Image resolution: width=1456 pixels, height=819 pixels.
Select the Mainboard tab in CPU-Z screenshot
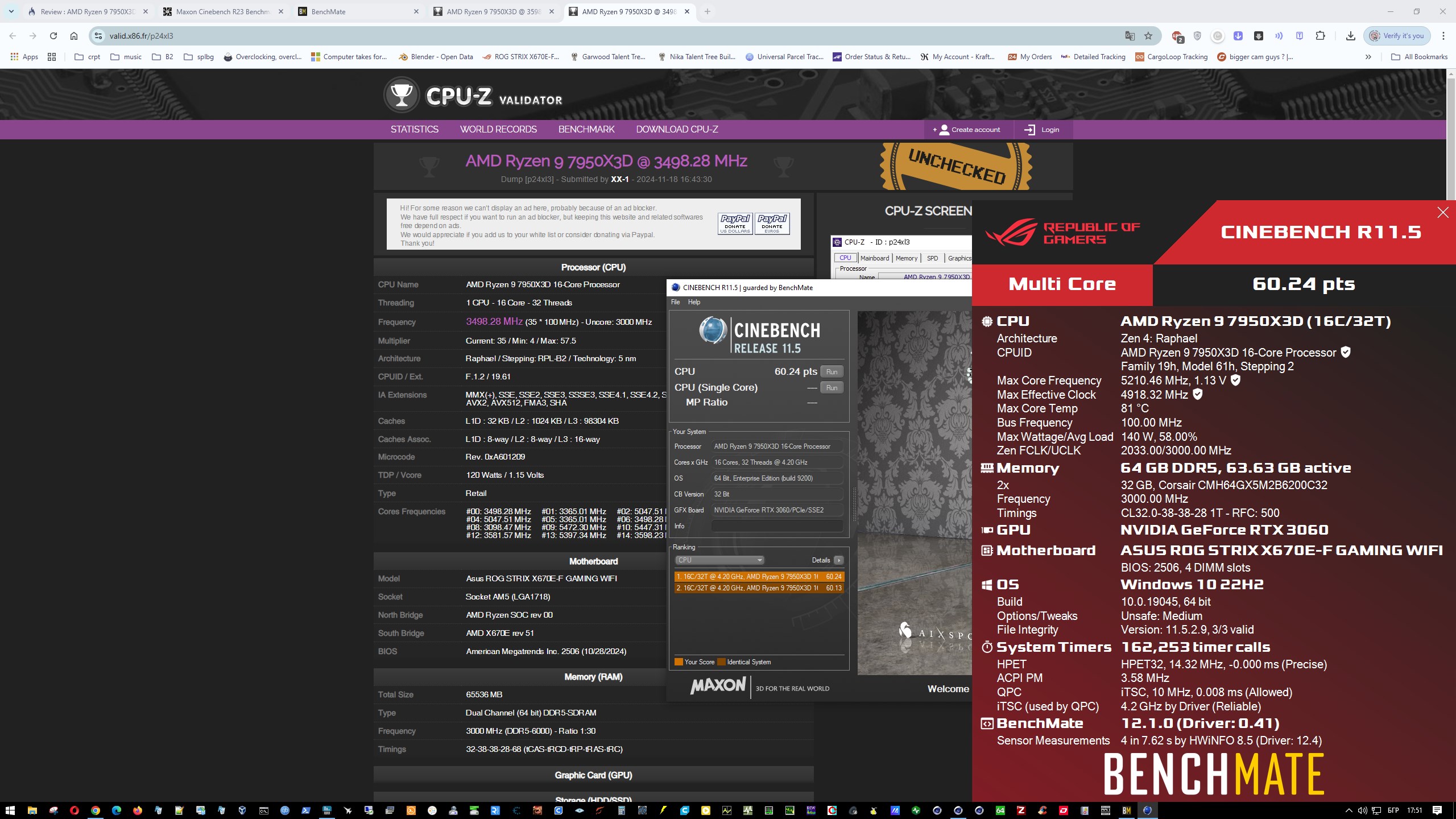coord(874,258)
